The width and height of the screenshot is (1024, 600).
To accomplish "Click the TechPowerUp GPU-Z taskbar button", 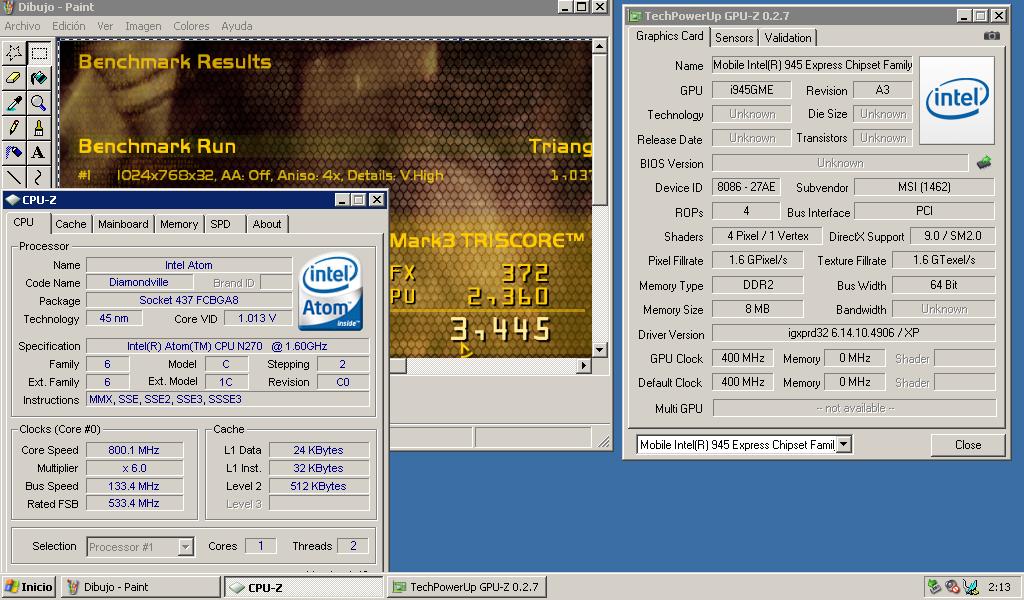I will [x=467, y=587].
